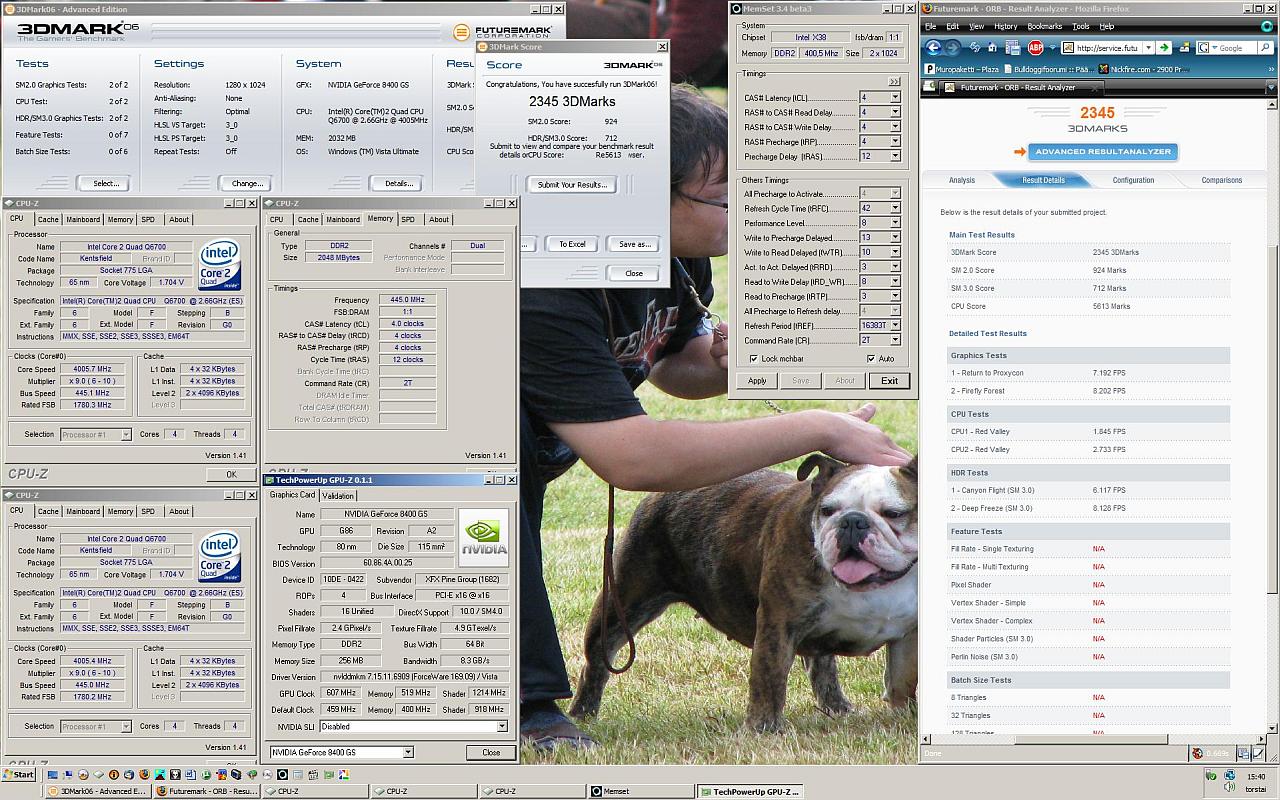Open Command Rate (CR) dropdown in MemSet
This screenshot has height=800, width=1280.
pyautogui.click(x=895, y=340)
